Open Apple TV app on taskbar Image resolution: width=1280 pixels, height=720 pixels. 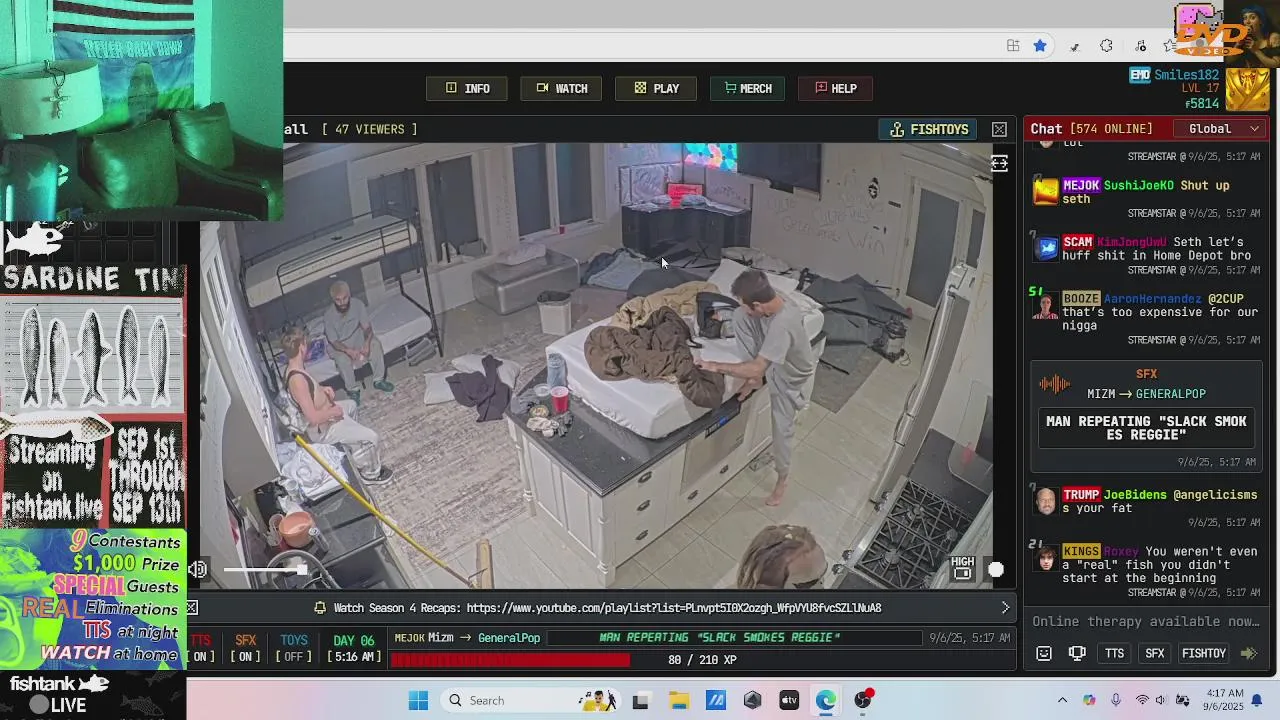pos(790,700)
